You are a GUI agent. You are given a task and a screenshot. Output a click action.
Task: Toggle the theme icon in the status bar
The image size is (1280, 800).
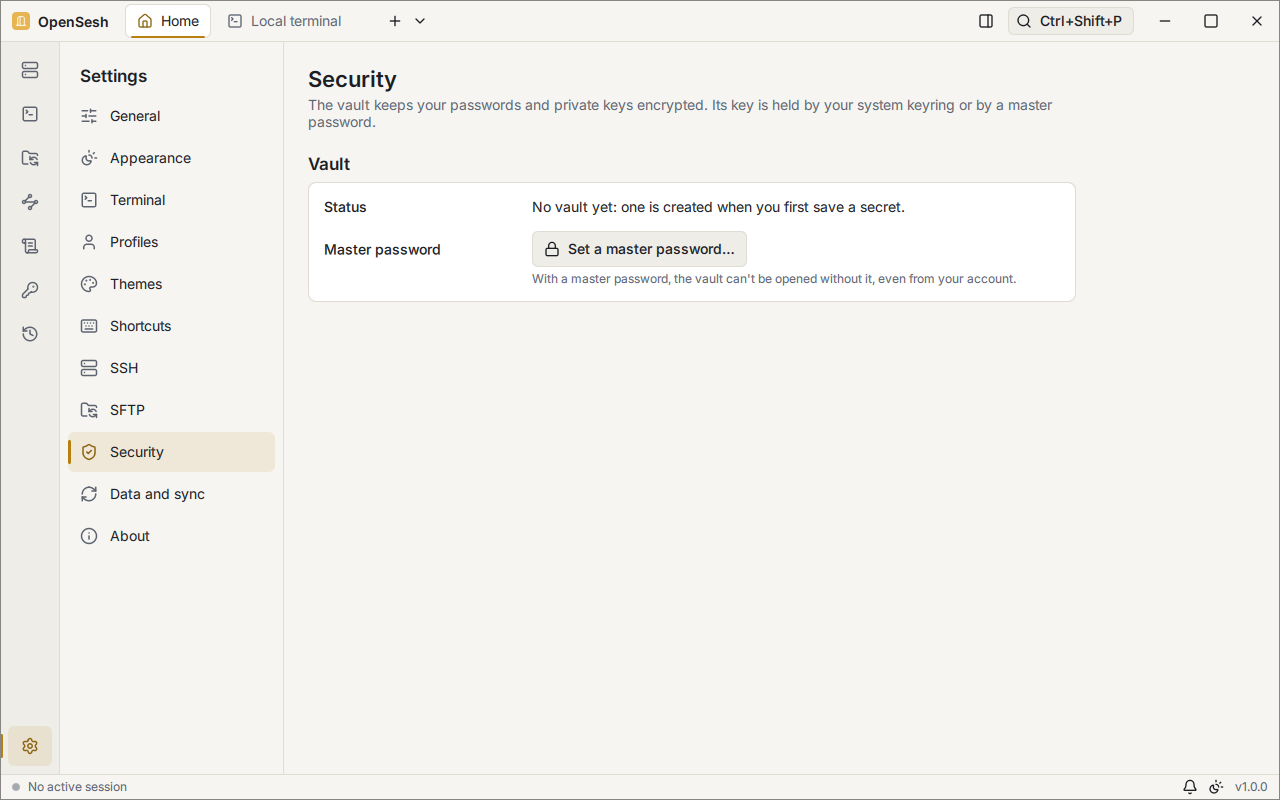pyautogui.click(x=1216, y=787)
